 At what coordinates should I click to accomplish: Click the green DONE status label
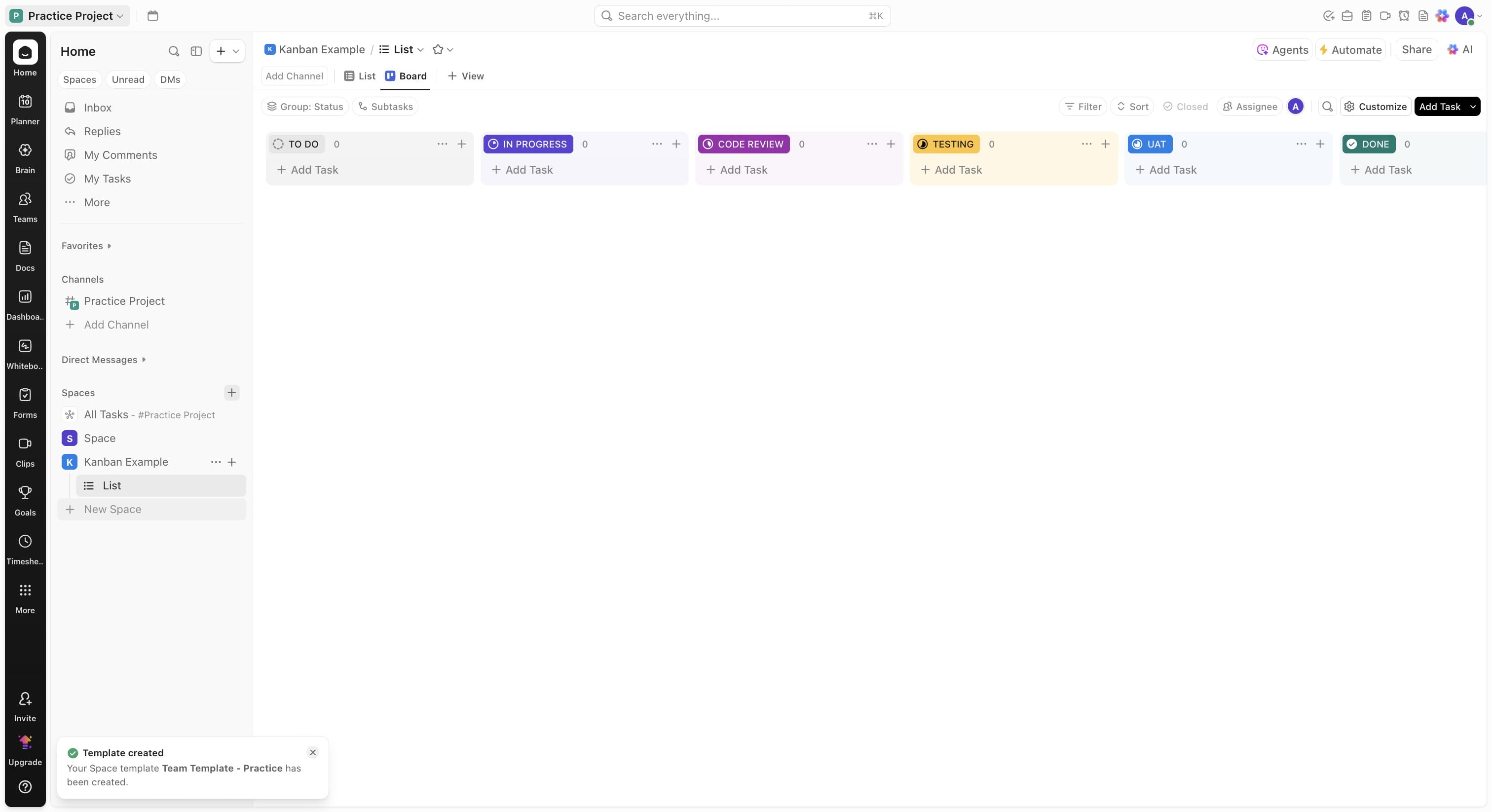click(1369, 144)
